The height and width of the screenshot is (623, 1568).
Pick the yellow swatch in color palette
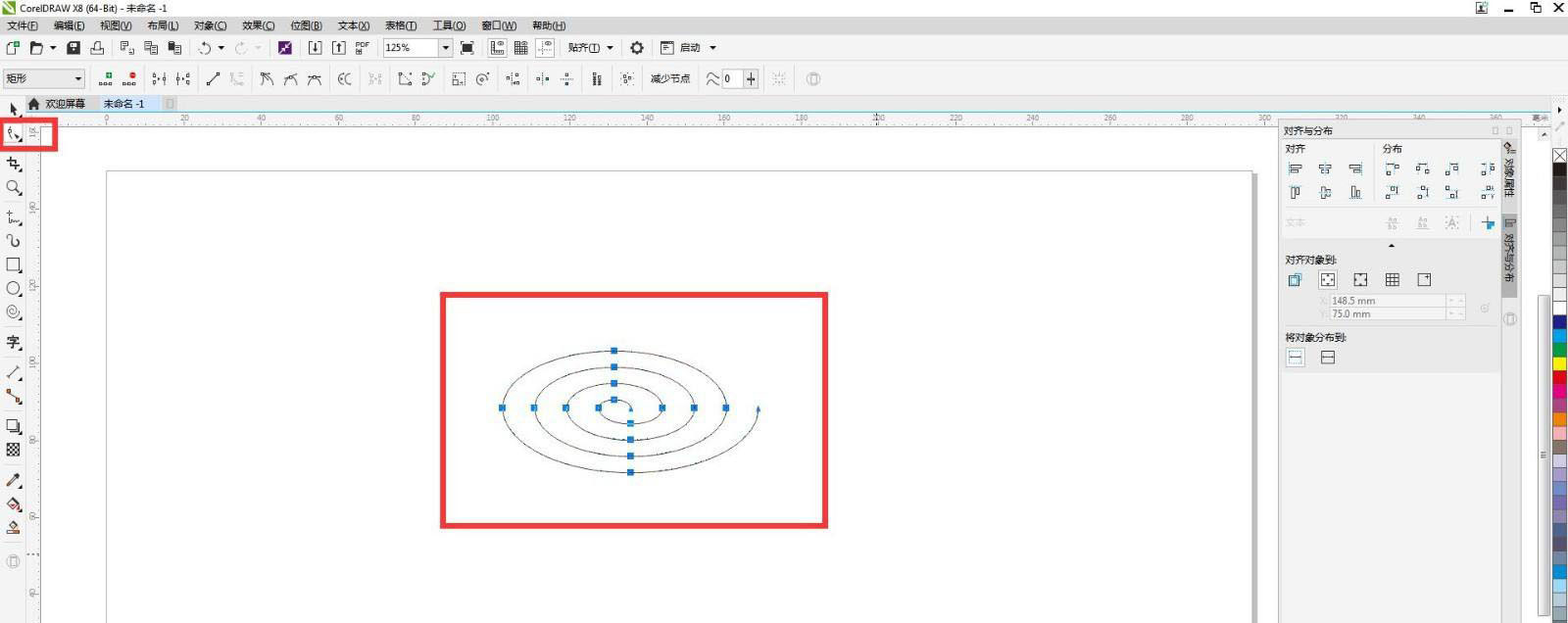(x=1559, y=363)
